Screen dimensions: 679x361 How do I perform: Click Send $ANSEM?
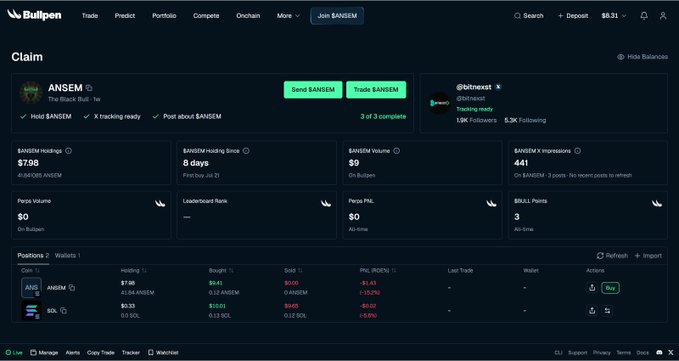pos(313,90)
